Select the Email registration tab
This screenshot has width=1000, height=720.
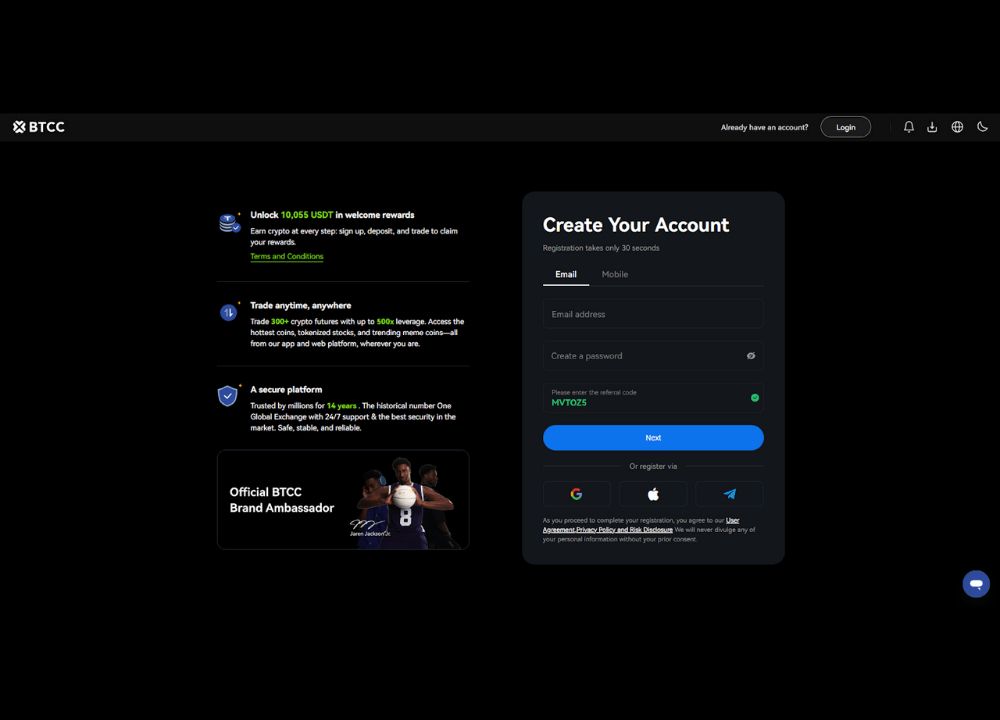click(566, 274)
